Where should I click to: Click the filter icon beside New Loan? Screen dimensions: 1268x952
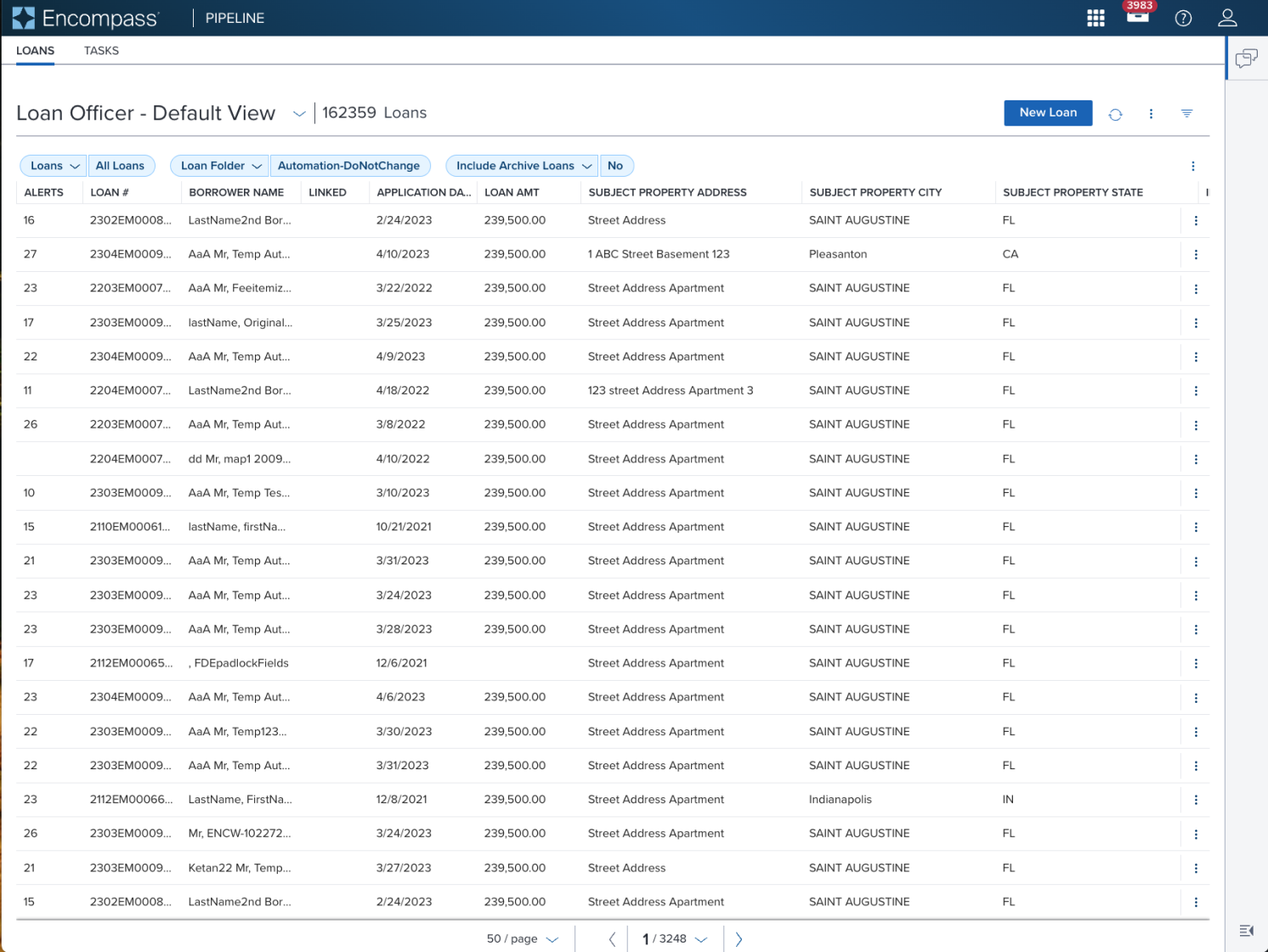pos(1186,113)
